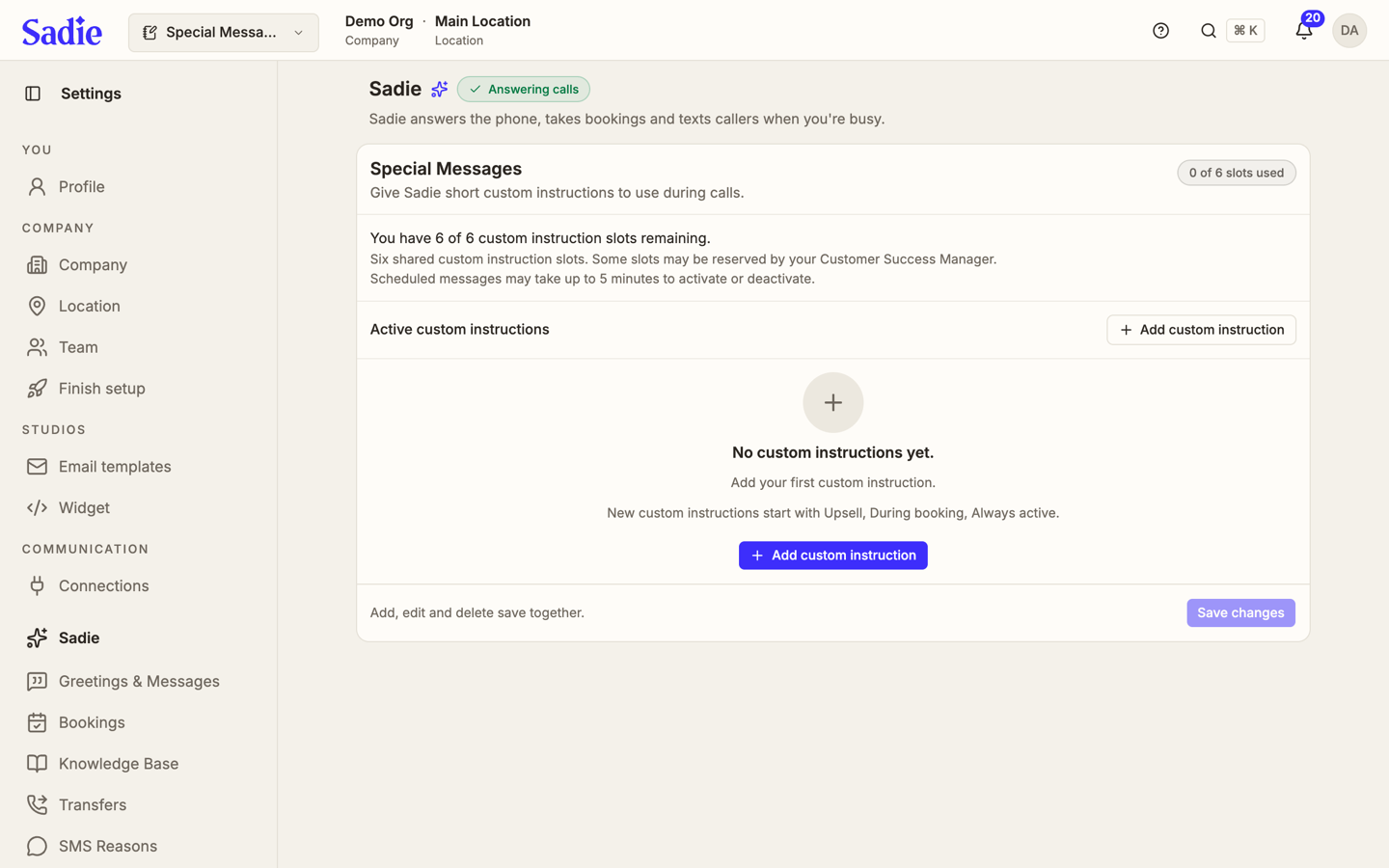The image size is (1389, 868).
Task: Open the DA user avatar menu
Action: (x=1348, y=31)
